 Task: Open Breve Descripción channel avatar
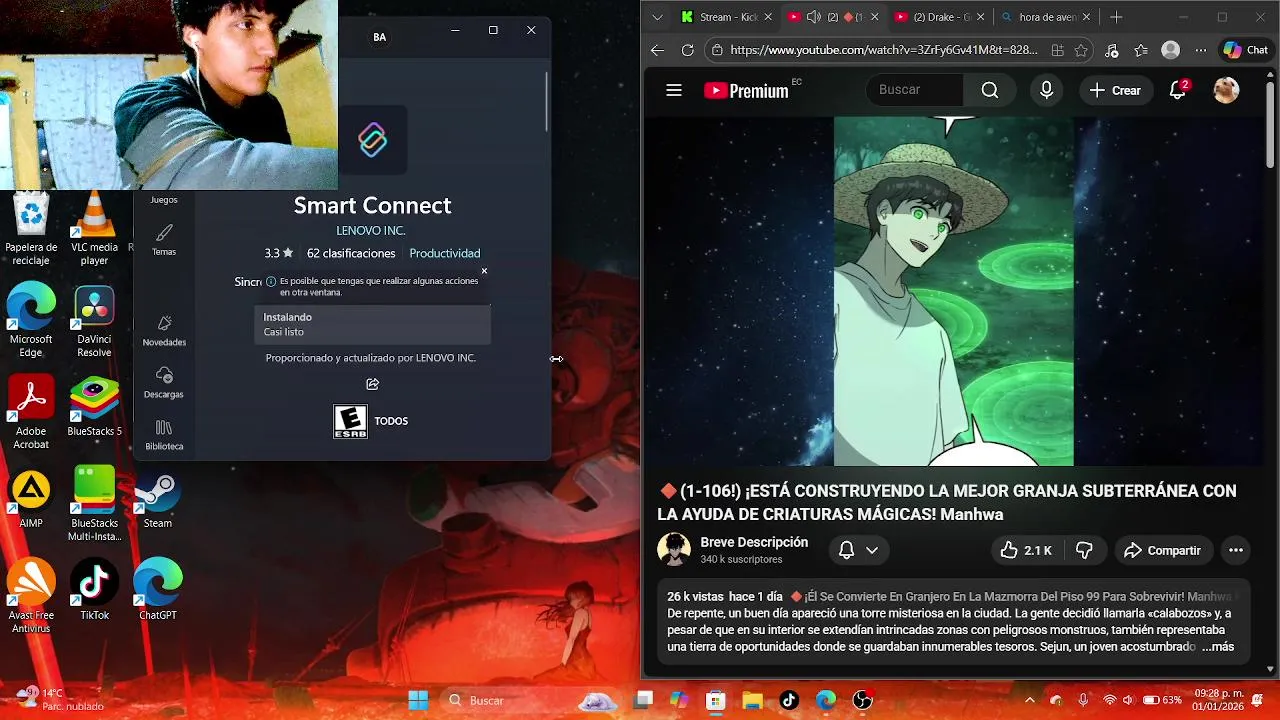pos(674,549)
